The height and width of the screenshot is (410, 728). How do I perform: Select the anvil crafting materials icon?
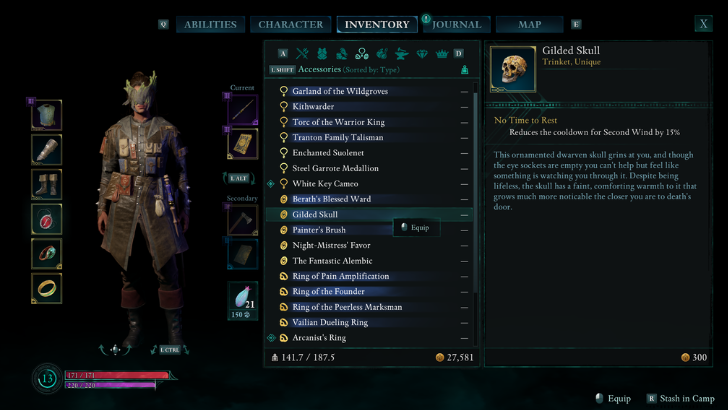(x=402, y=54)
